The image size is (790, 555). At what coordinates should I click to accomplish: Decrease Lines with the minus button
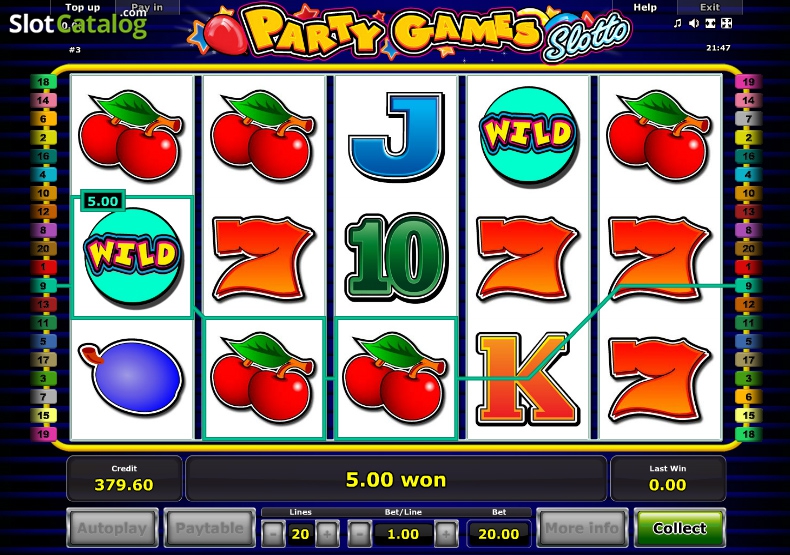[273, 533]
